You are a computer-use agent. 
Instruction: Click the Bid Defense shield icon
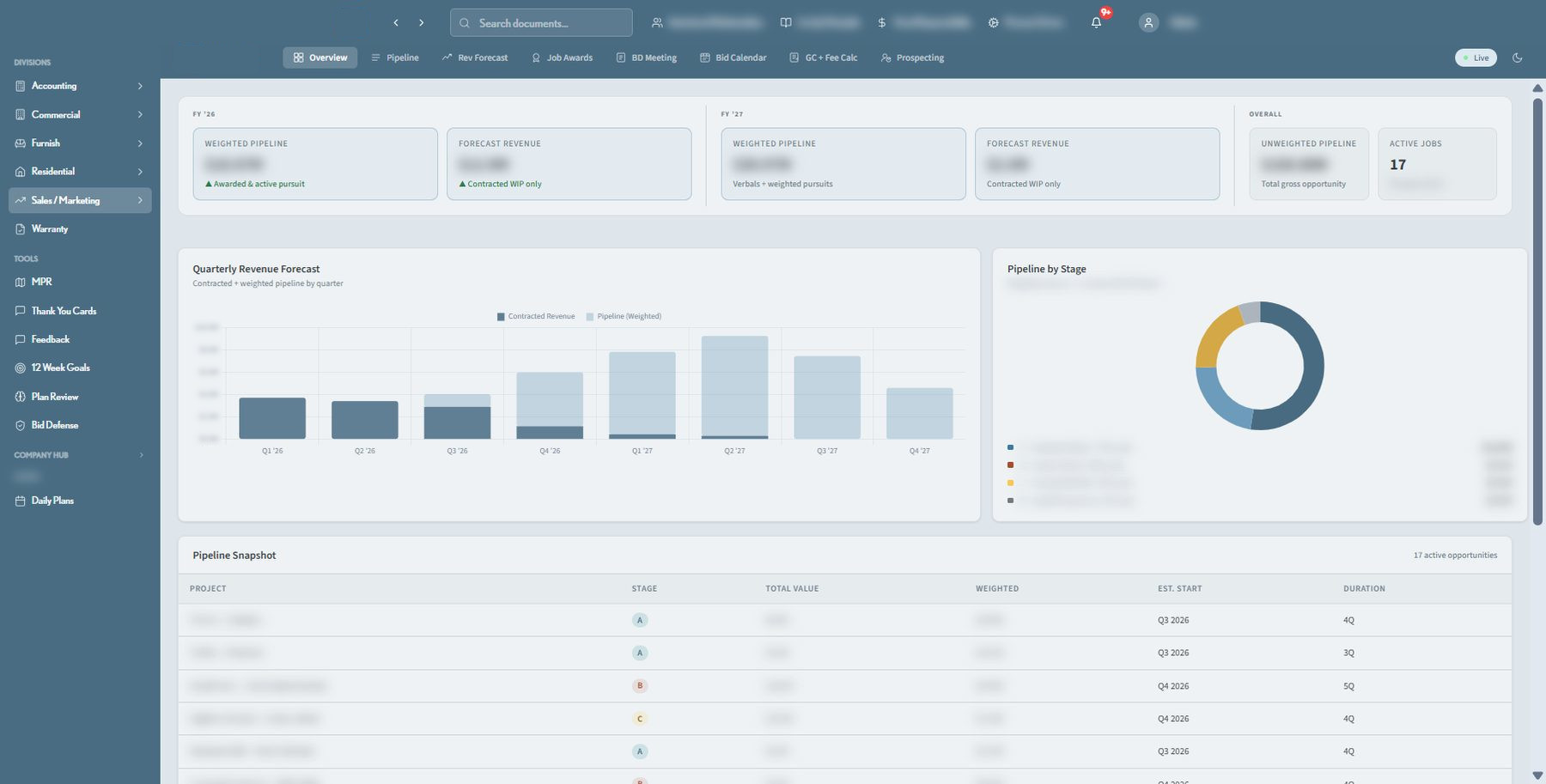[x=21, y=425]
